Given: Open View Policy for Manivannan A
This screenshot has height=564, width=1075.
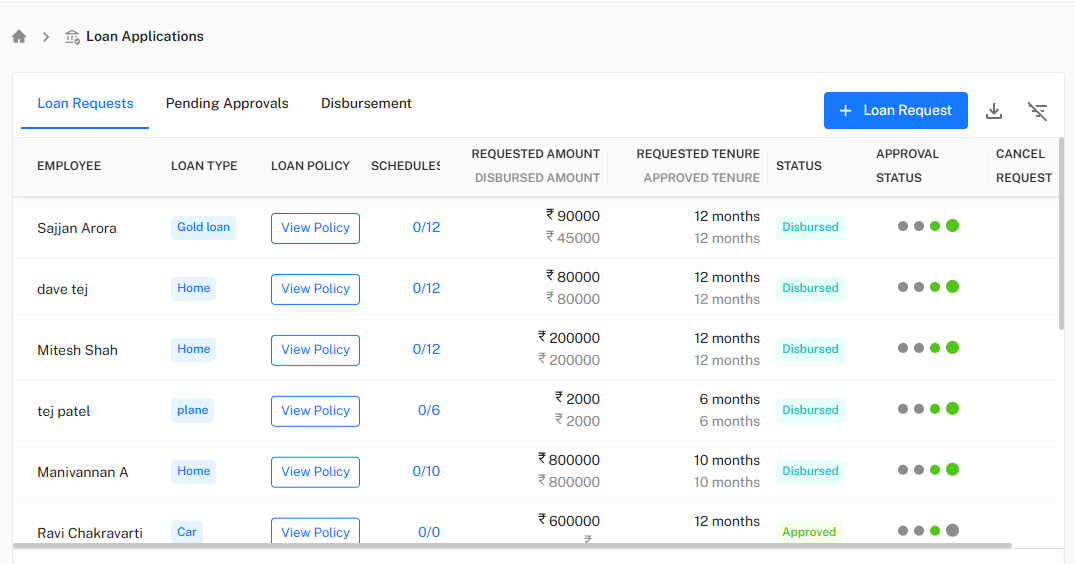Looking at the screenshot, I should pyautogui.click(x=315, y=472).
